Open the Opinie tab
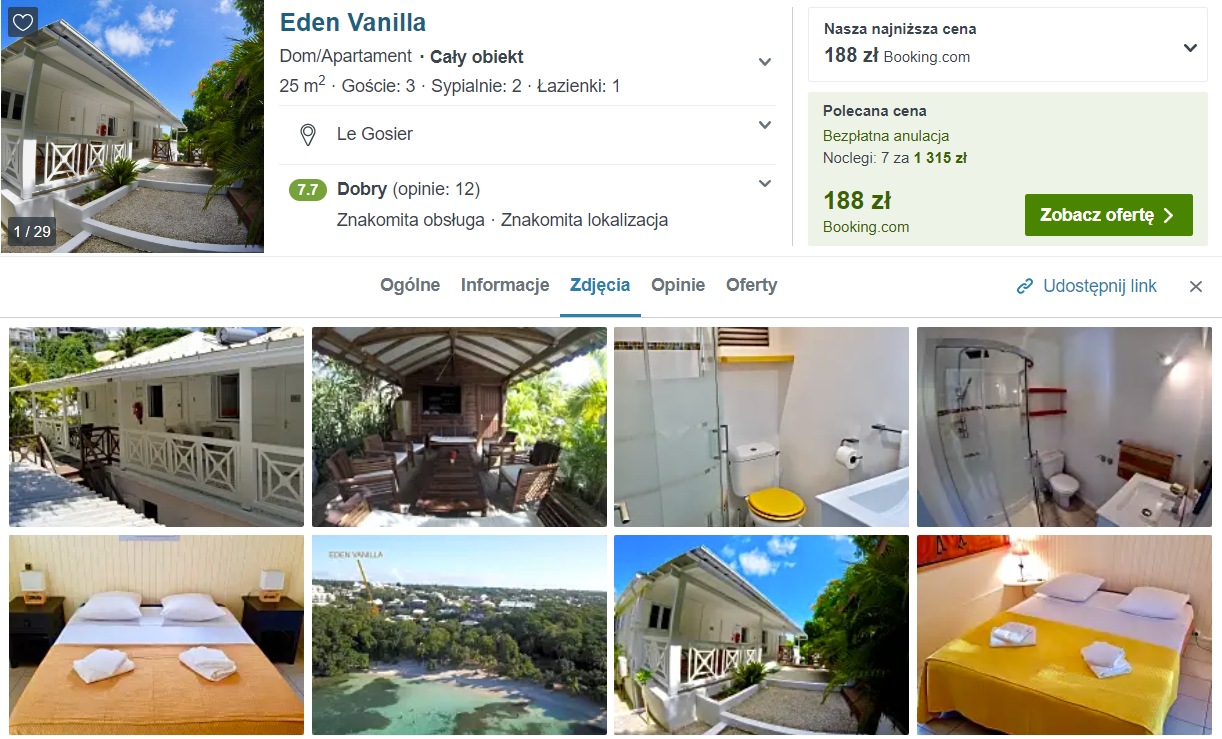The image size is (1222, 739). click(x=678, y=285)
